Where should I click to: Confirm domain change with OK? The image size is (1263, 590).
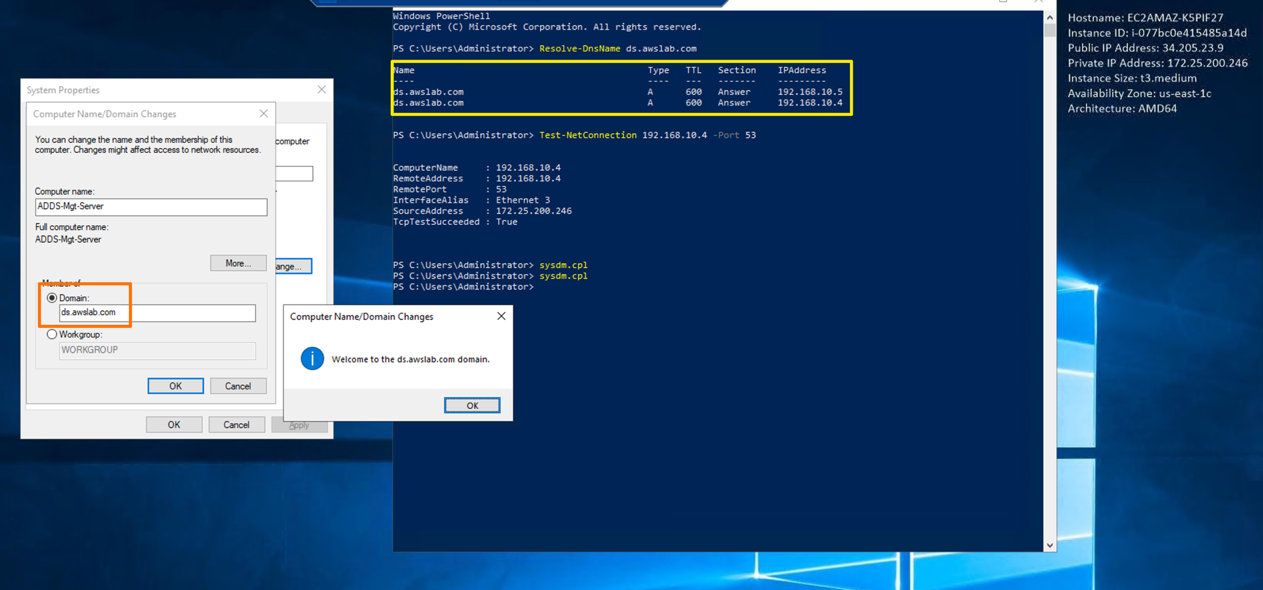pos(175,385)
